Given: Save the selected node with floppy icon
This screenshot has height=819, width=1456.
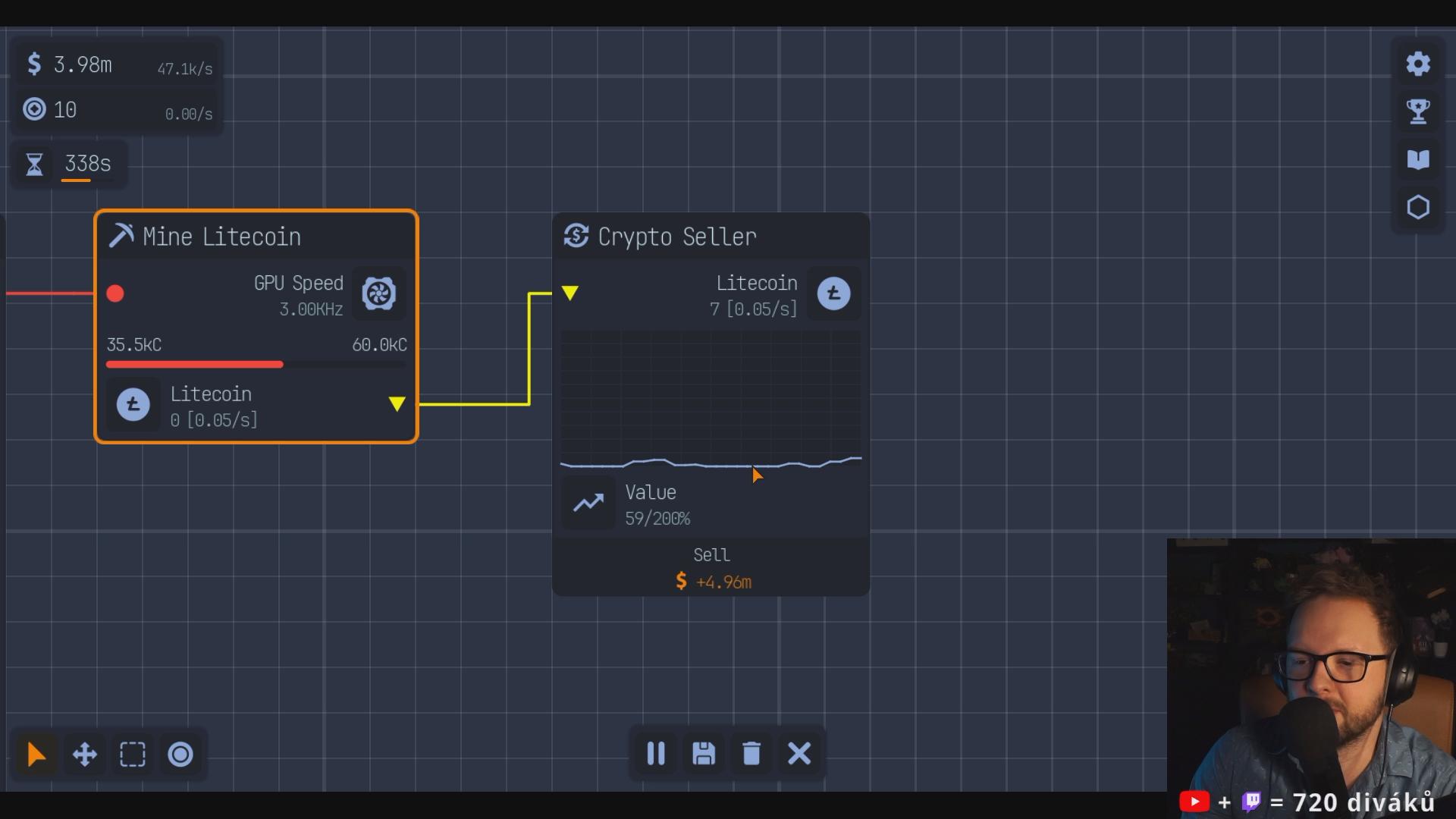Looking at the screenshot, I should point(704,754).
